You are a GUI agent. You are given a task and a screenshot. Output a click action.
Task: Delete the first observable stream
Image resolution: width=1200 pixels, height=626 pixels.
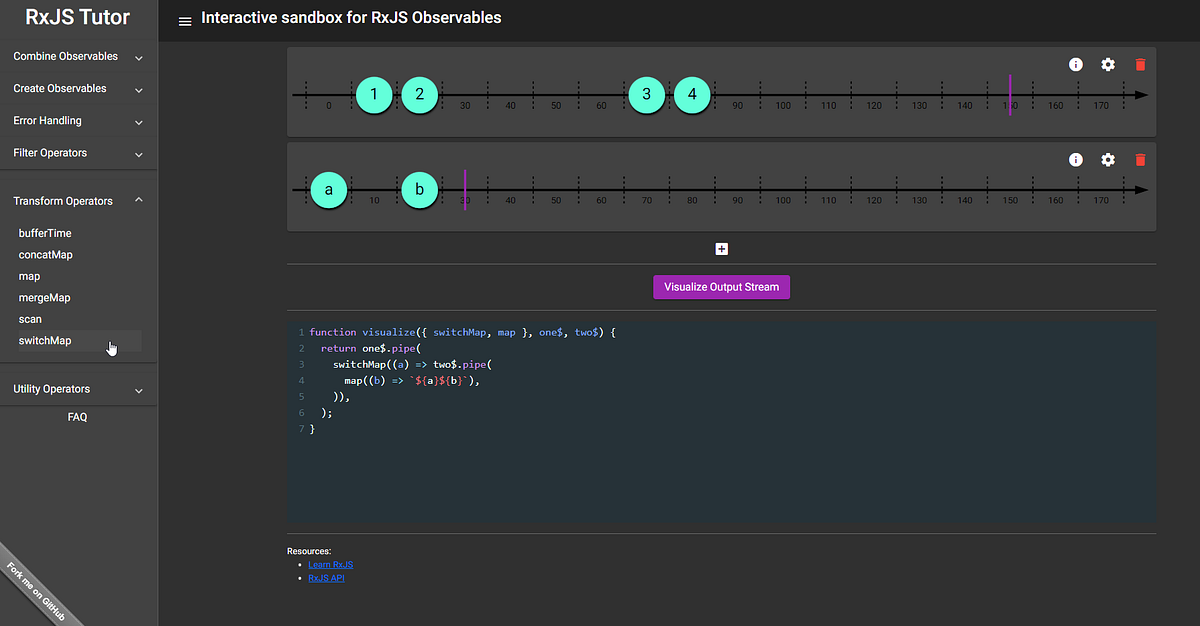pos(1140,64)
